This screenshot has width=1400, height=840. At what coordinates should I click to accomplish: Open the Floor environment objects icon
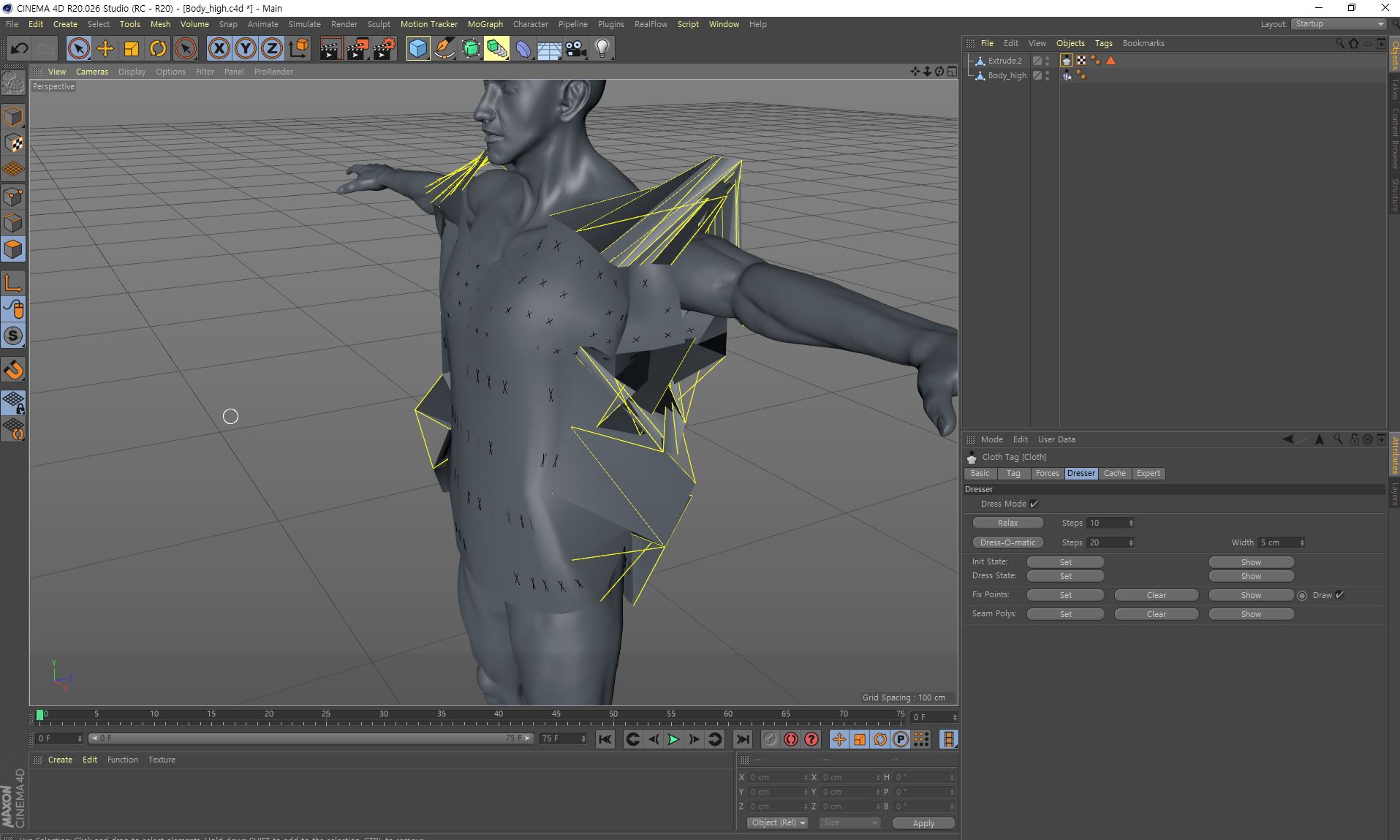pos(549,49)
